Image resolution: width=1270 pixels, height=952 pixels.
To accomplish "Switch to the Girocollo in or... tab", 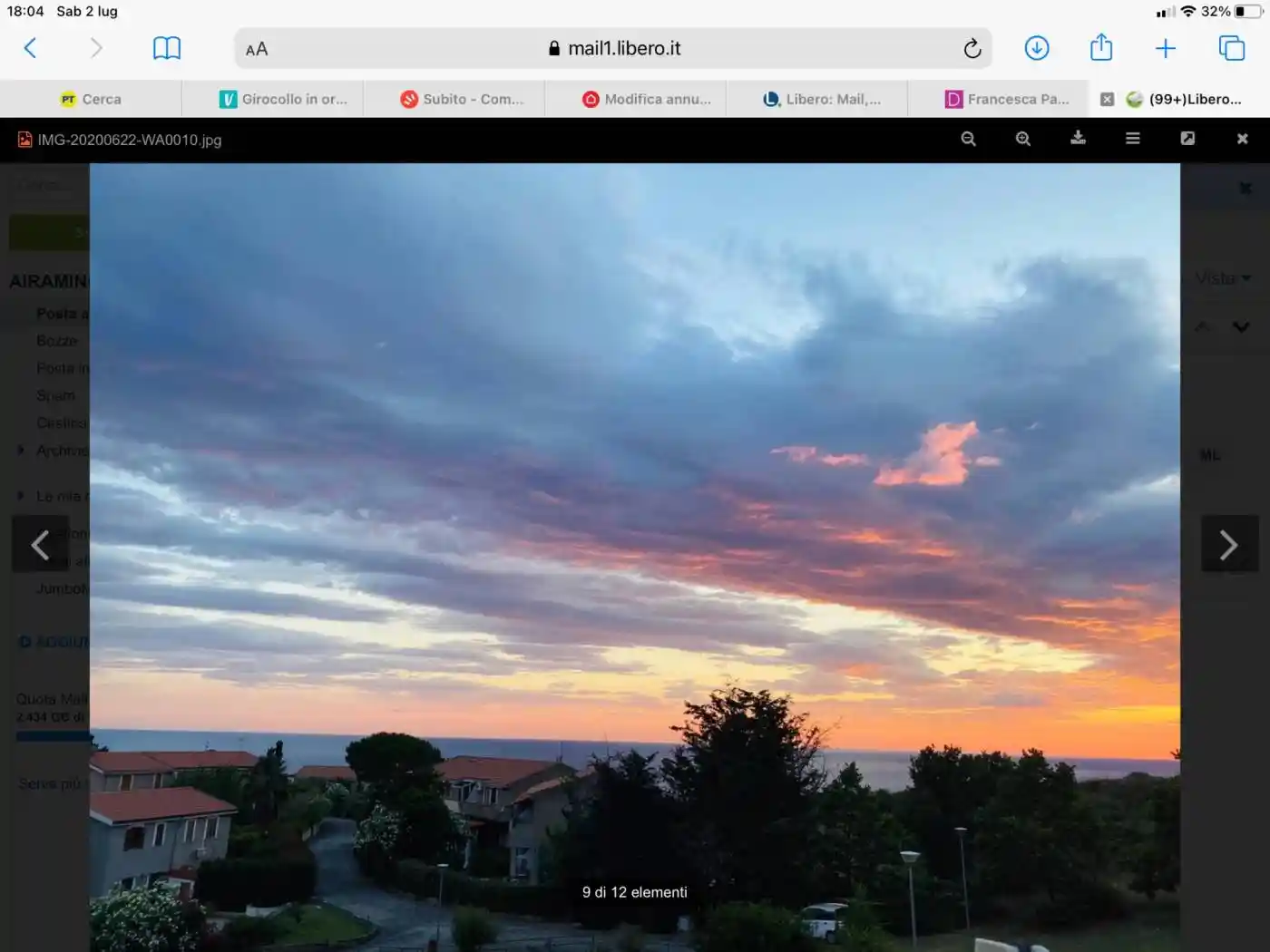I will 283,100.
